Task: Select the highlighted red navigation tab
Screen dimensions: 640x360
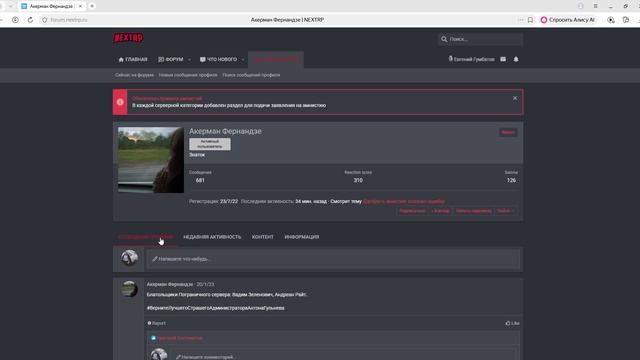Action: pyautogui.click(x=276, y=60)
